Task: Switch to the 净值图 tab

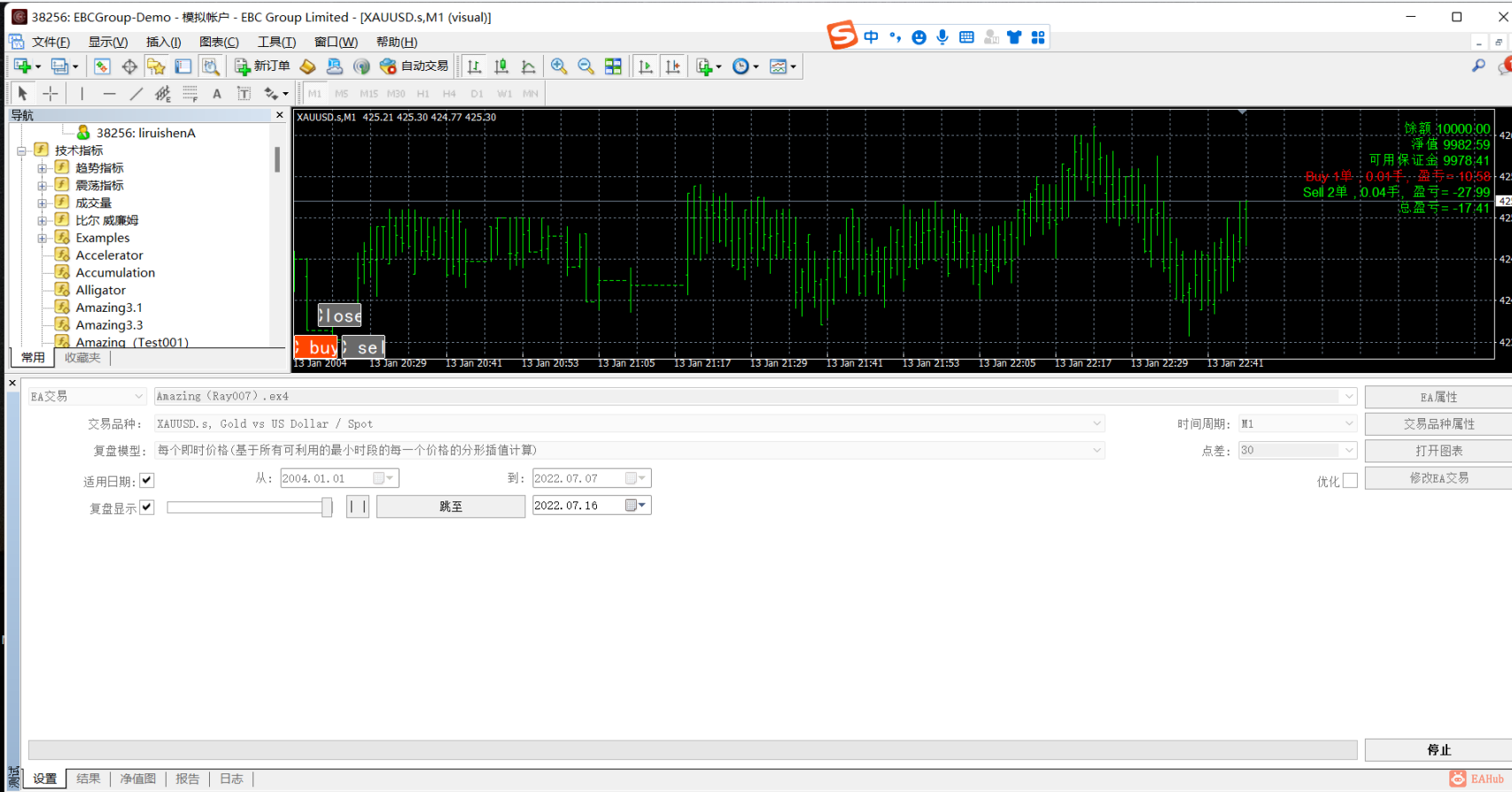Action: coord(137,779)
